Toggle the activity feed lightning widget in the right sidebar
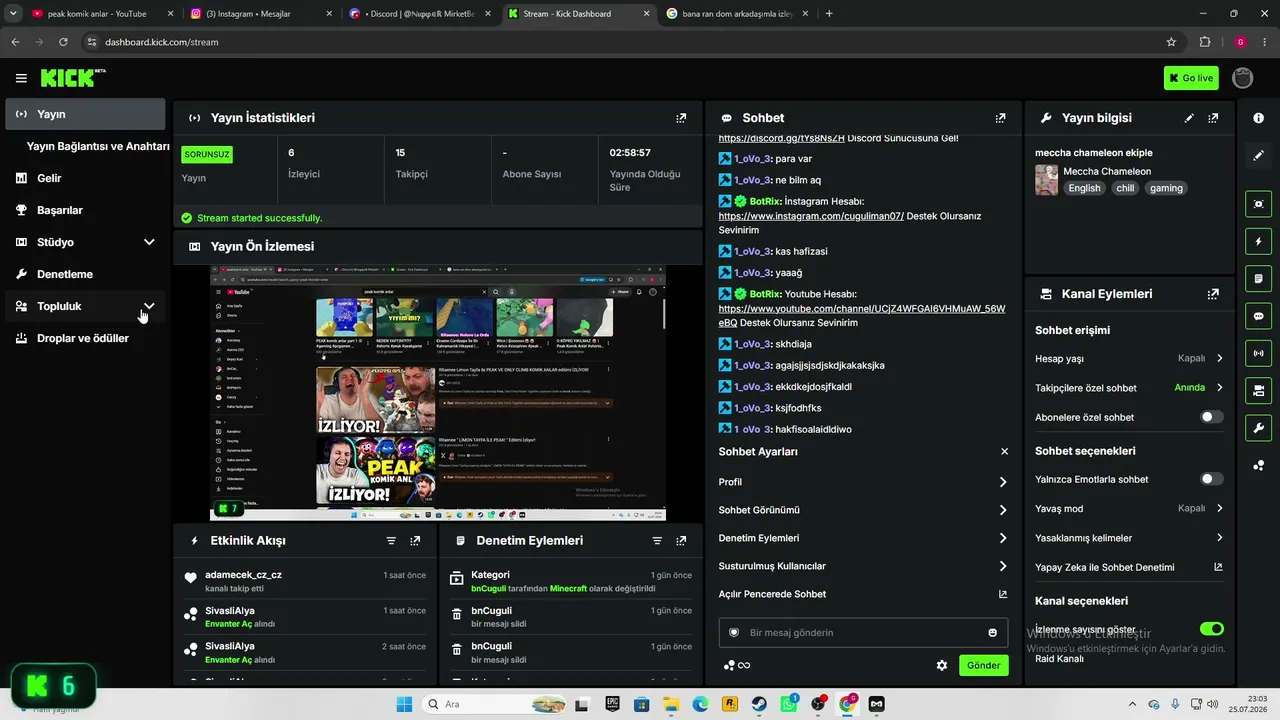This screenshot has height=720, width=1280. [1258, 241]
